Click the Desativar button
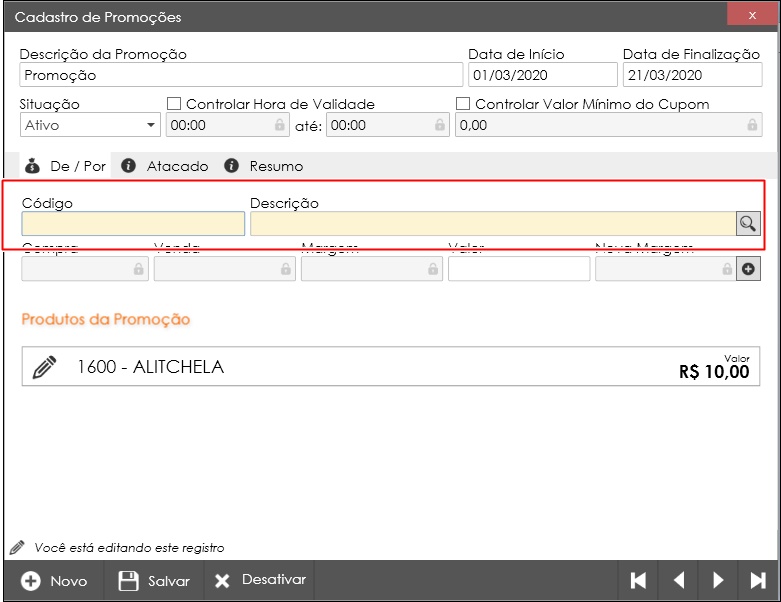781x602 pixels. click(260, 581)
